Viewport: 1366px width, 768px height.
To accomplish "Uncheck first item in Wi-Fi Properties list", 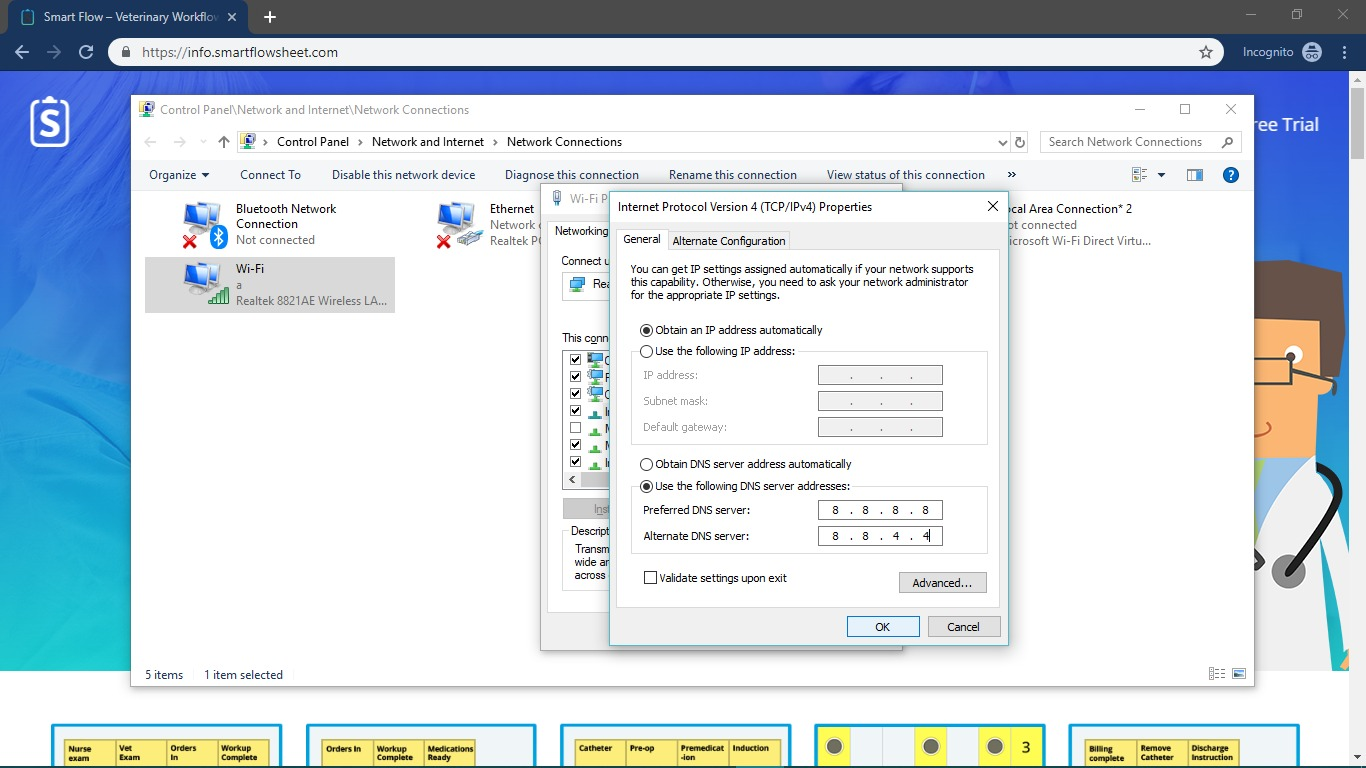I will click(575, 360).
